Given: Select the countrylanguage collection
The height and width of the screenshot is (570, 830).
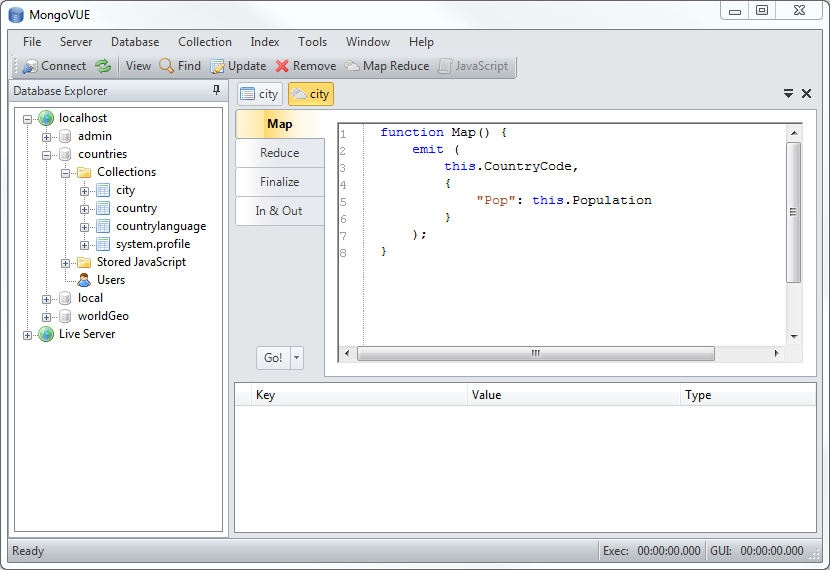Looking at the screenshot, I should click(x=160, y=226).
